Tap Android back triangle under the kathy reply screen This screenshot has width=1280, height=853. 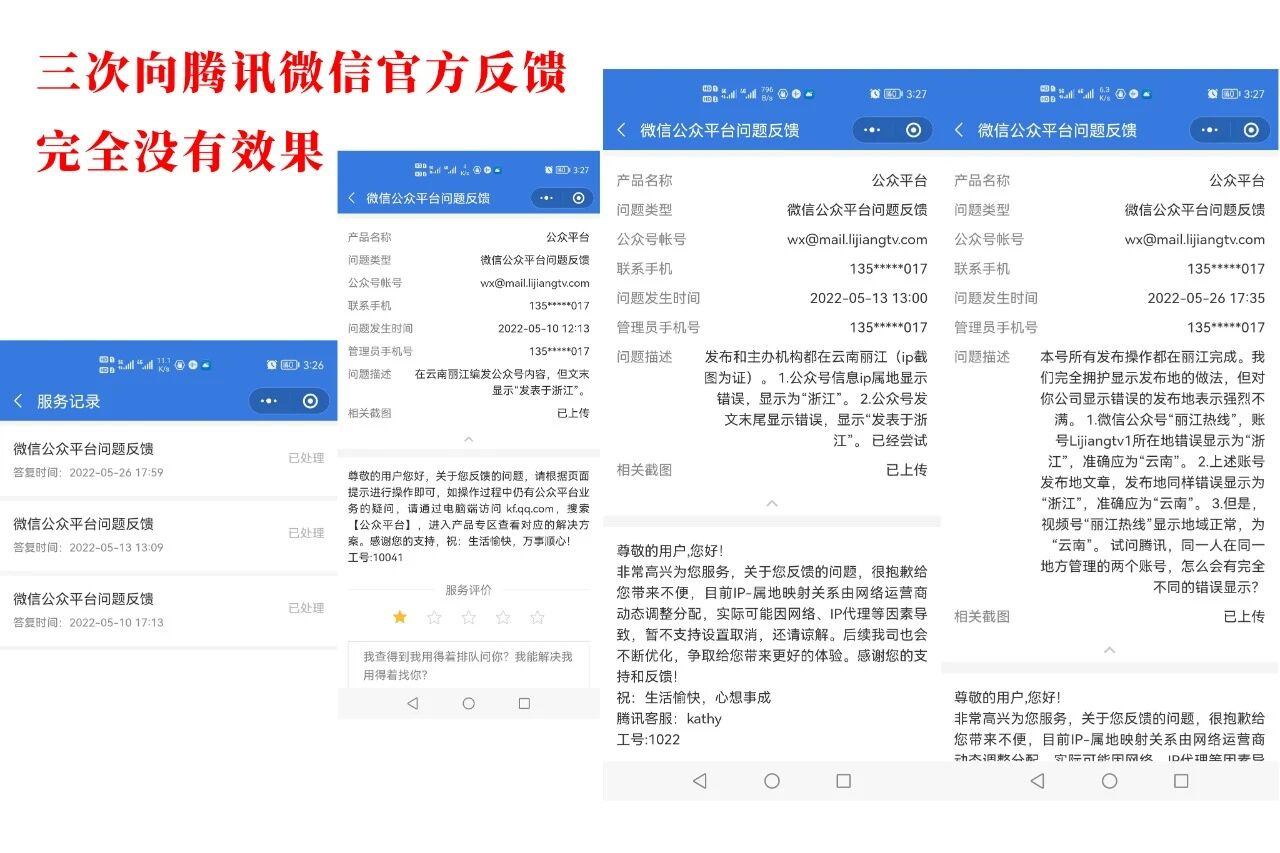[699, 781]
